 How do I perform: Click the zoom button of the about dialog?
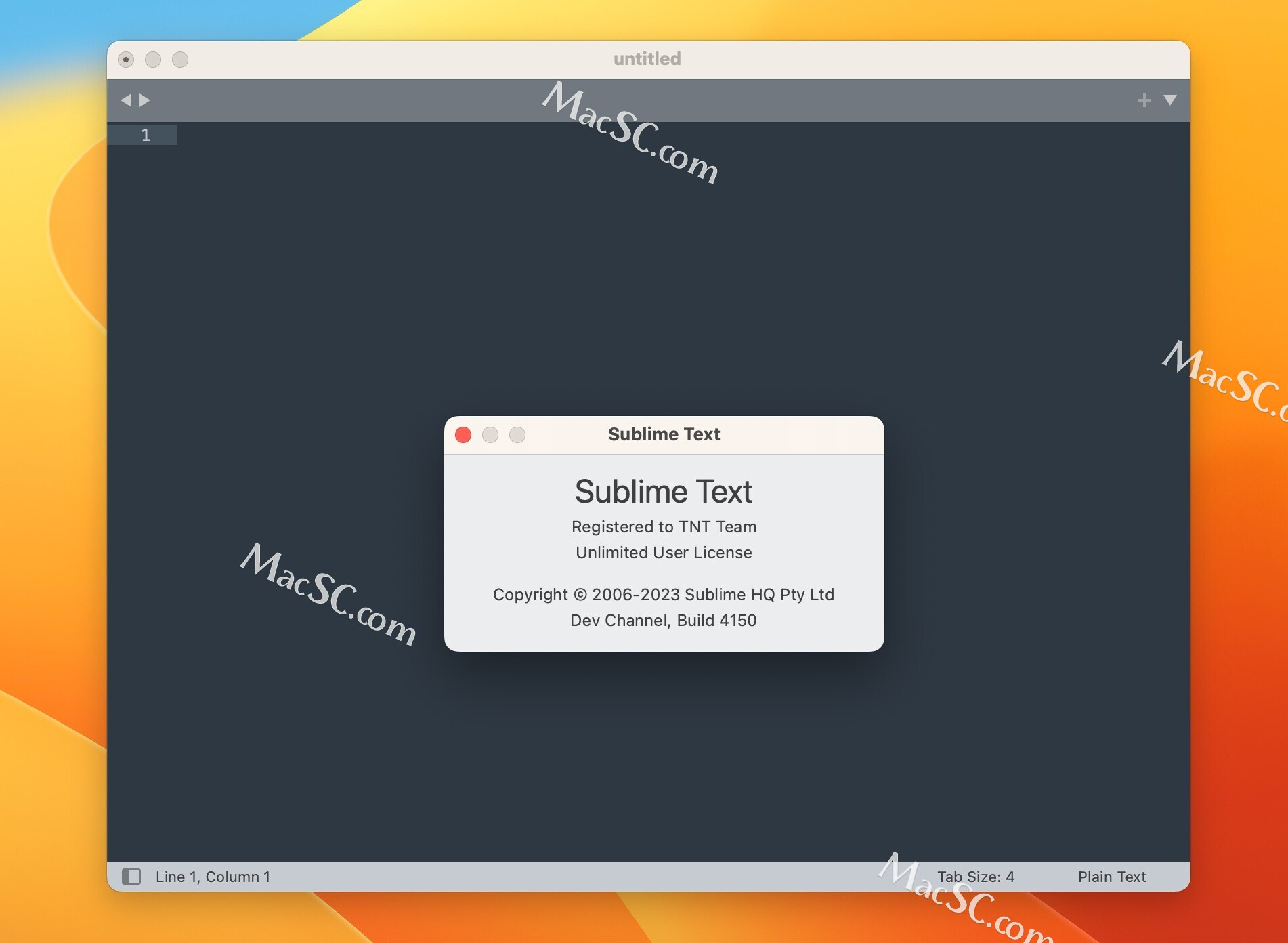517,435
